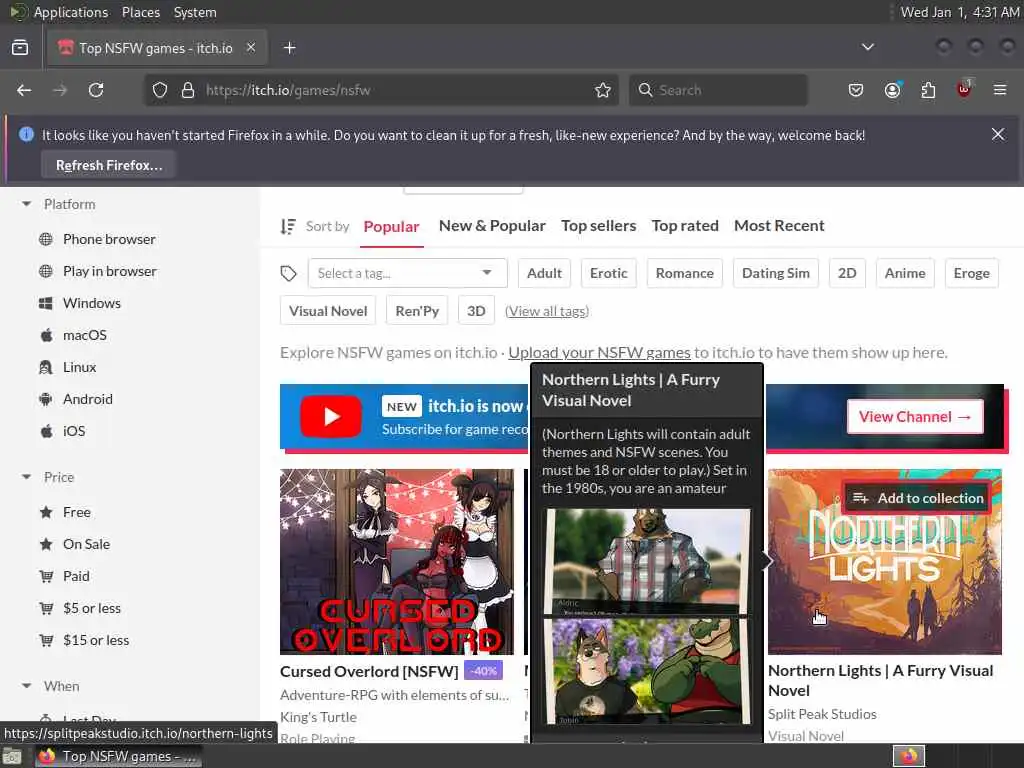The height and width of the screenshot is (768, 1024).
Task: Sort by New & Popular
Action: tap(492, 225)
